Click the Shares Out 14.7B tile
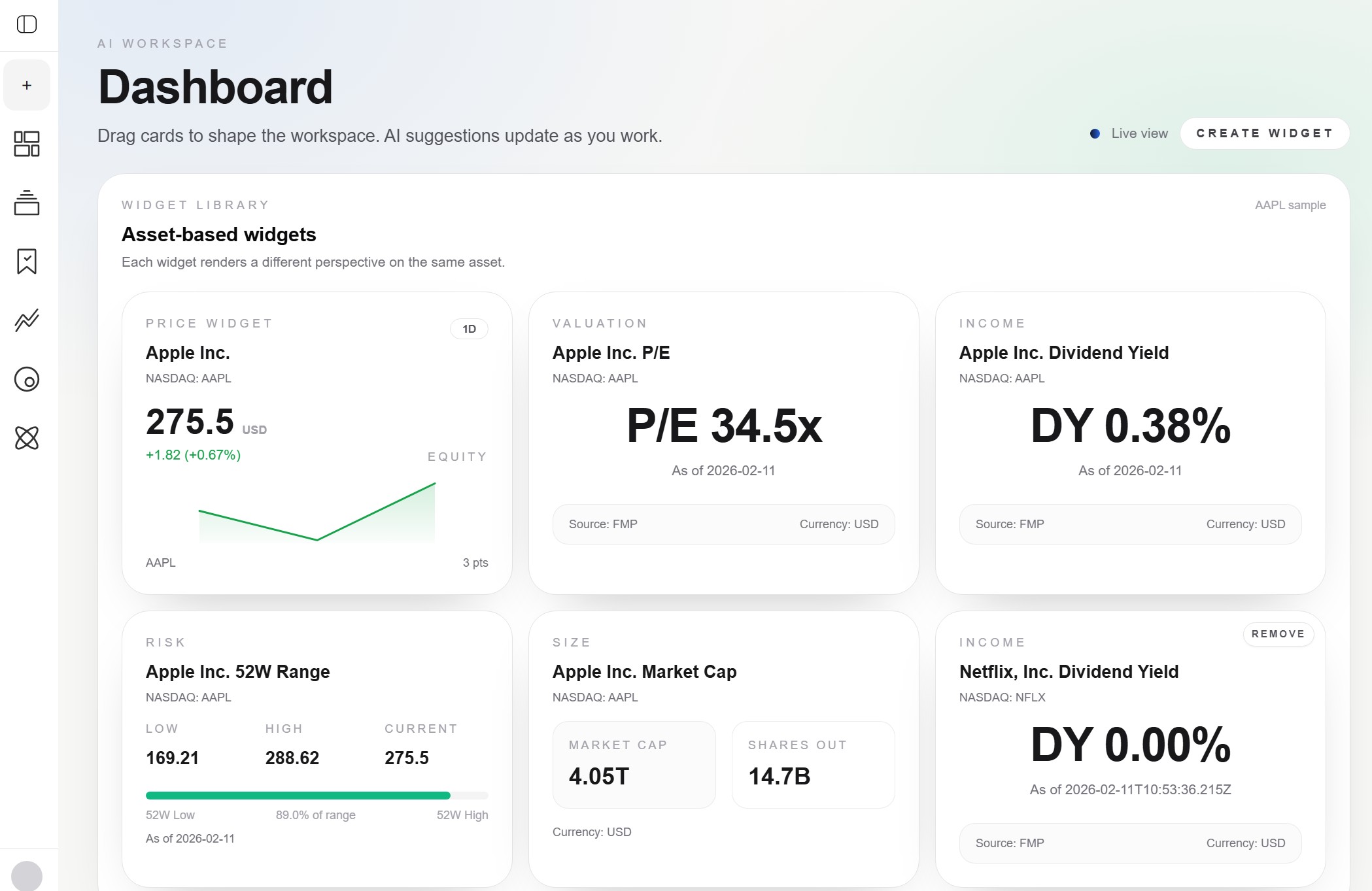This screenshot has height=891, width=1372. coord(814,765)
